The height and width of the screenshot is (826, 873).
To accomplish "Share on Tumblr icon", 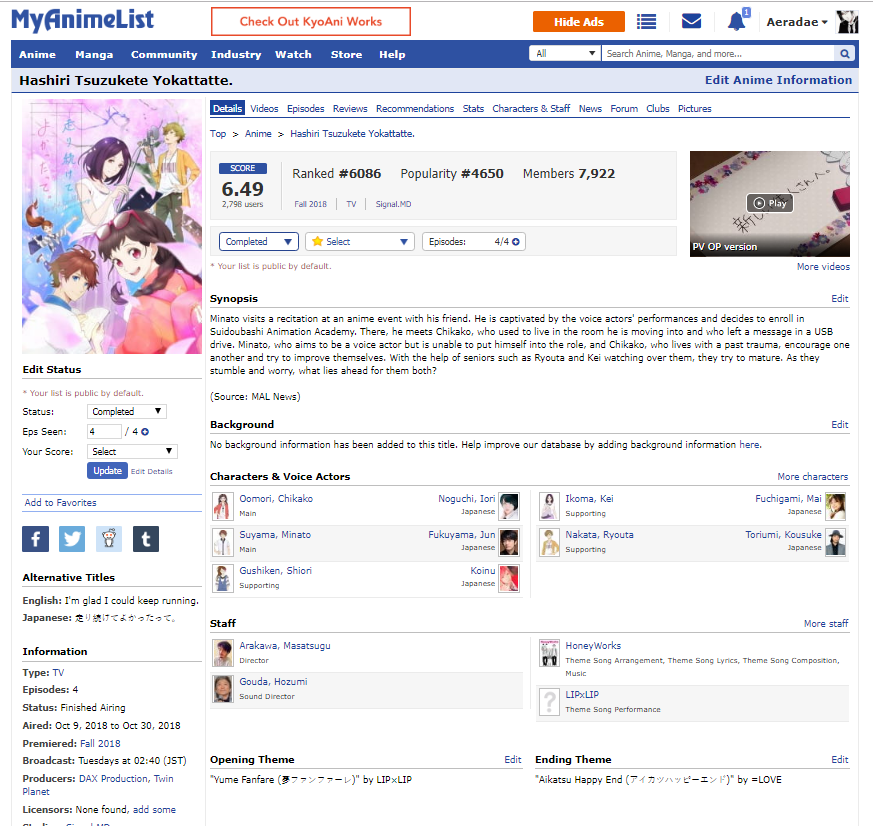I will click(146, 539).
